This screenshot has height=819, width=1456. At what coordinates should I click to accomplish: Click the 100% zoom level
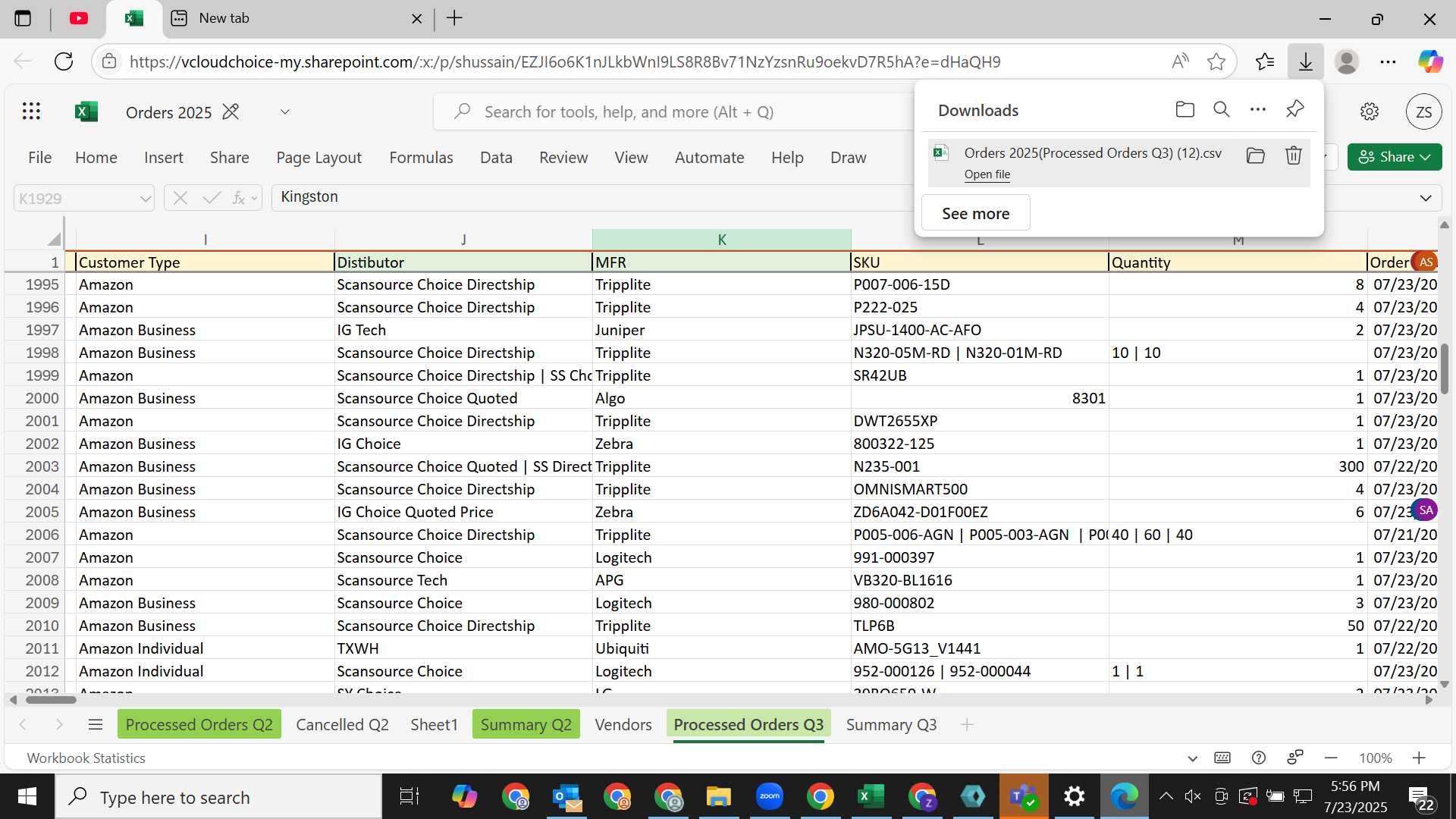click(1375, 758)
